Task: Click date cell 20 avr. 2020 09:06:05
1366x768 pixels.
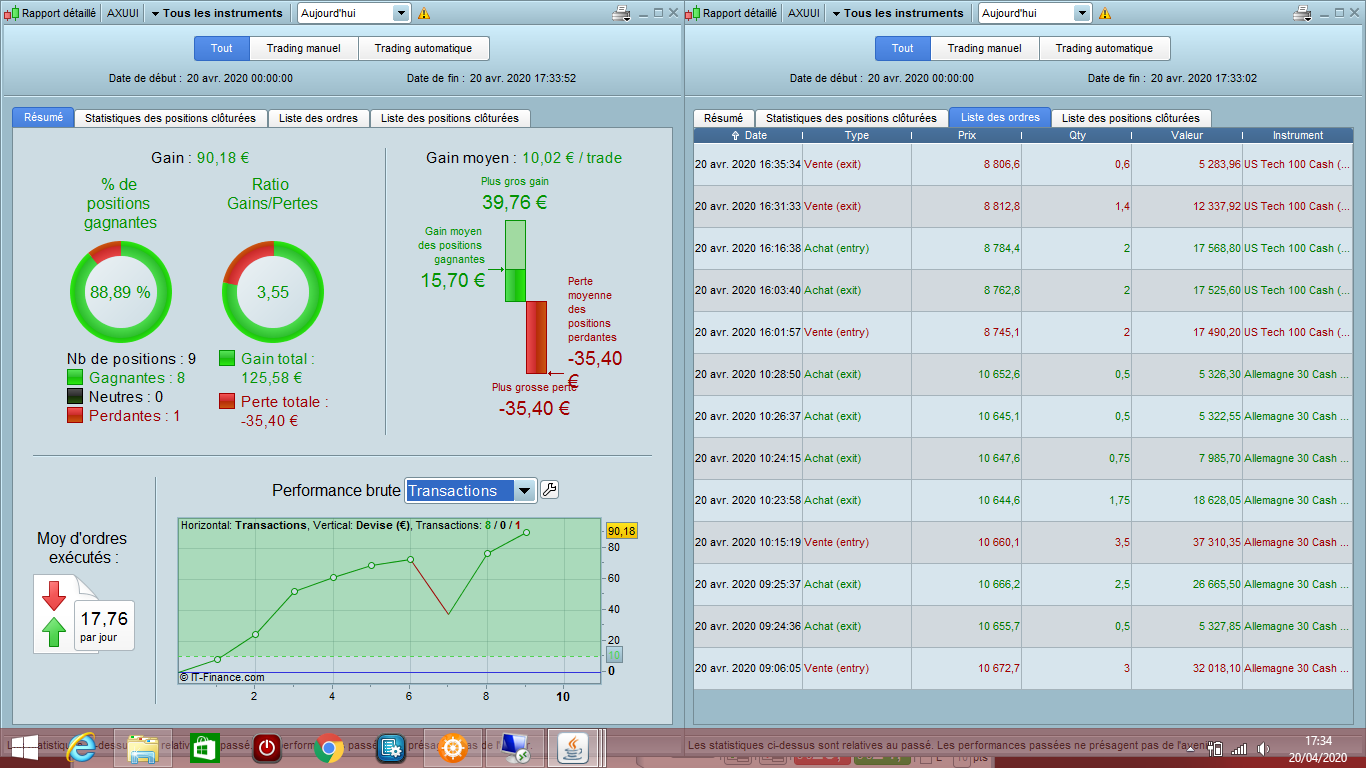Action: [x=748, y=668]
